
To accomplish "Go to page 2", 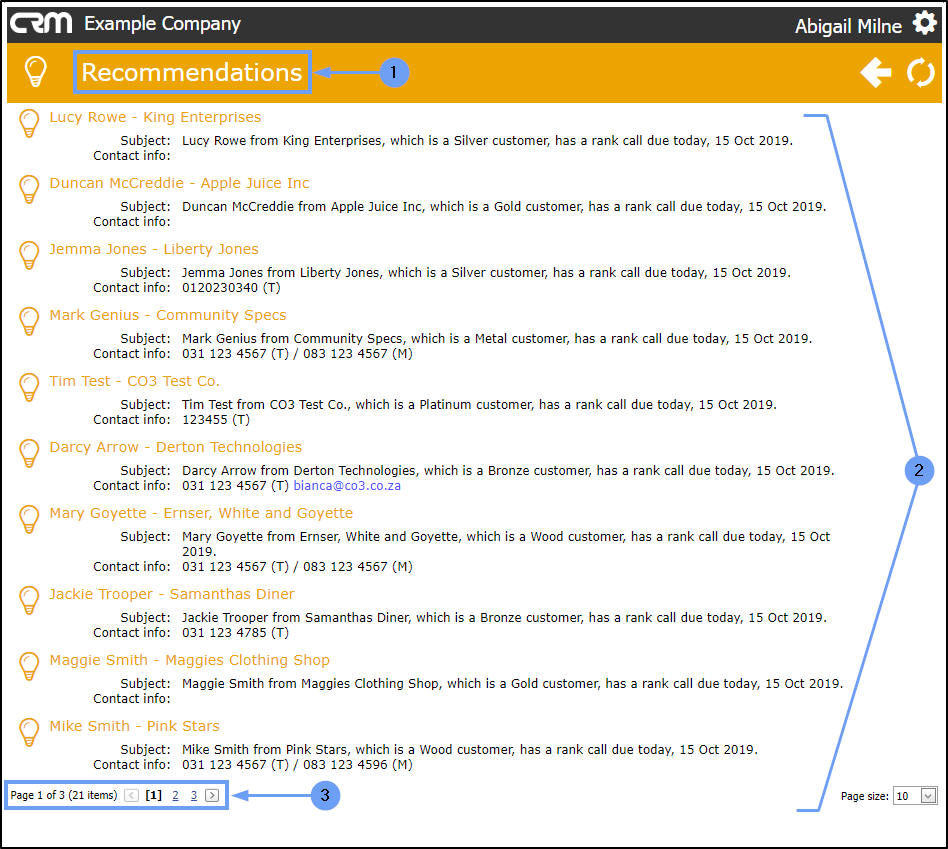I will [175, 795].
